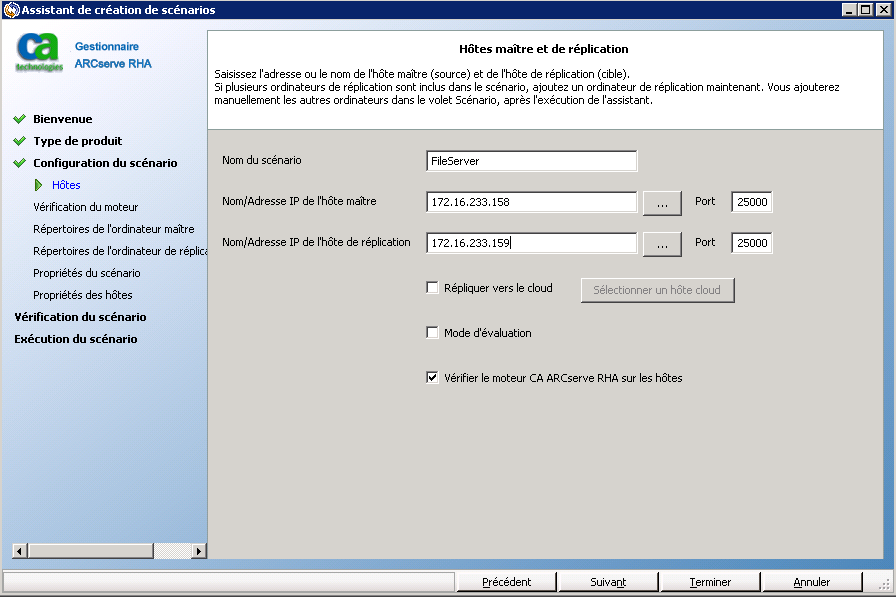Click the Nom du scénario text field

pyautogui.click(x=531, y=161)
